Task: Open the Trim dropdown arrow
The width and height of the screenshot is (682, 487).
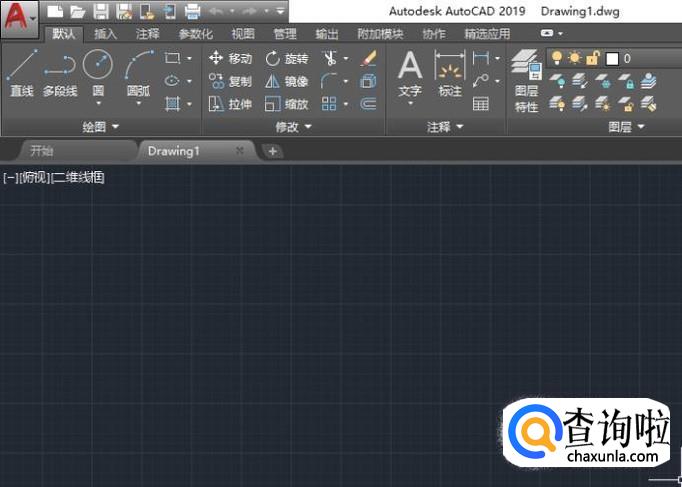Action: pyautogui.click(x=346, y=58)
